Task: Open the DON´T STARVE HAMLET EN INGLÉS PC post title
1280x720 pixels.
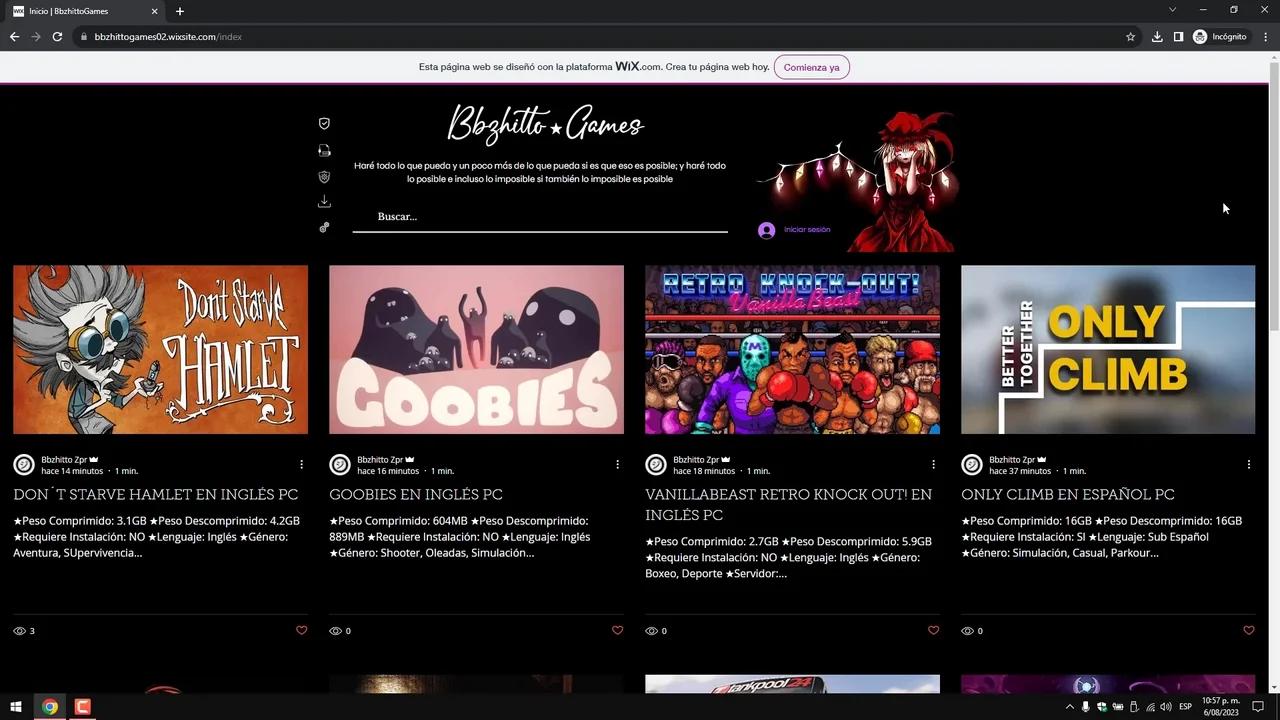Action: (156, 495)
